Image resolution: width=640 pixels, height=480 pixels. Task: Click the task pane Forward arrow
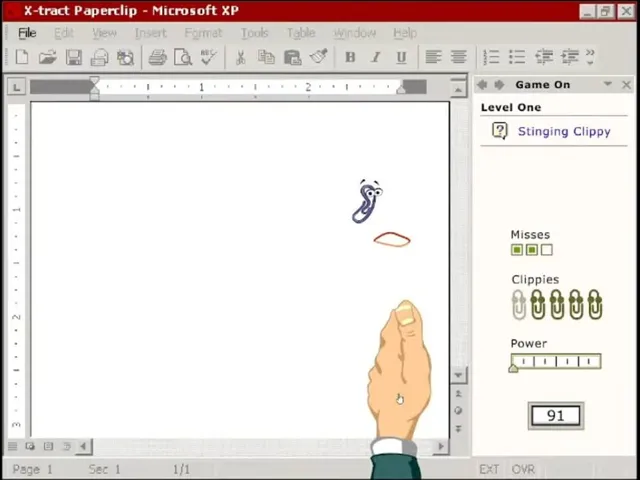(x=499, y=85)
